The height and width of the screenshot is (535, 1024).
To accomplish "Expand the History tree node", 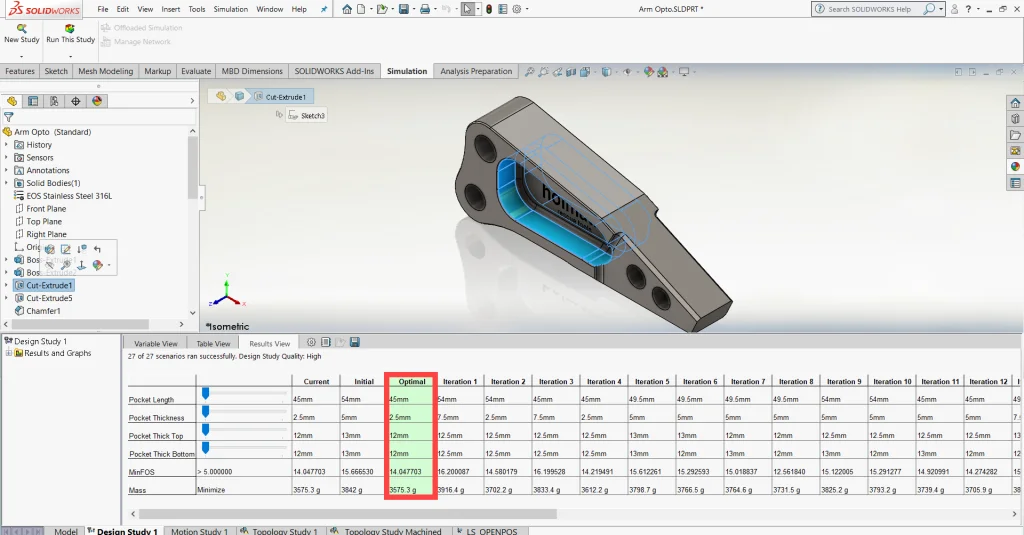I will [7, 145].
